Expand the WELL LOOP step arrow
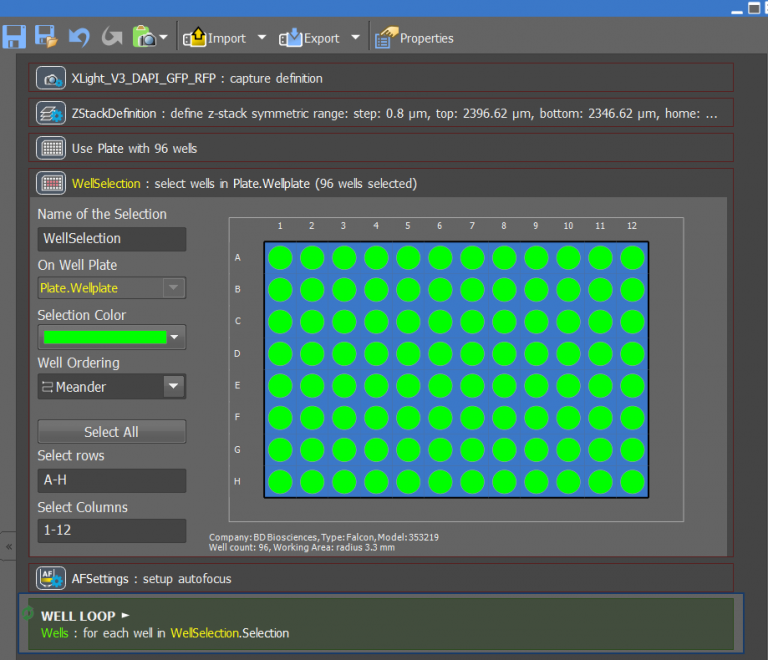768x660 pixels. (125, 616)
